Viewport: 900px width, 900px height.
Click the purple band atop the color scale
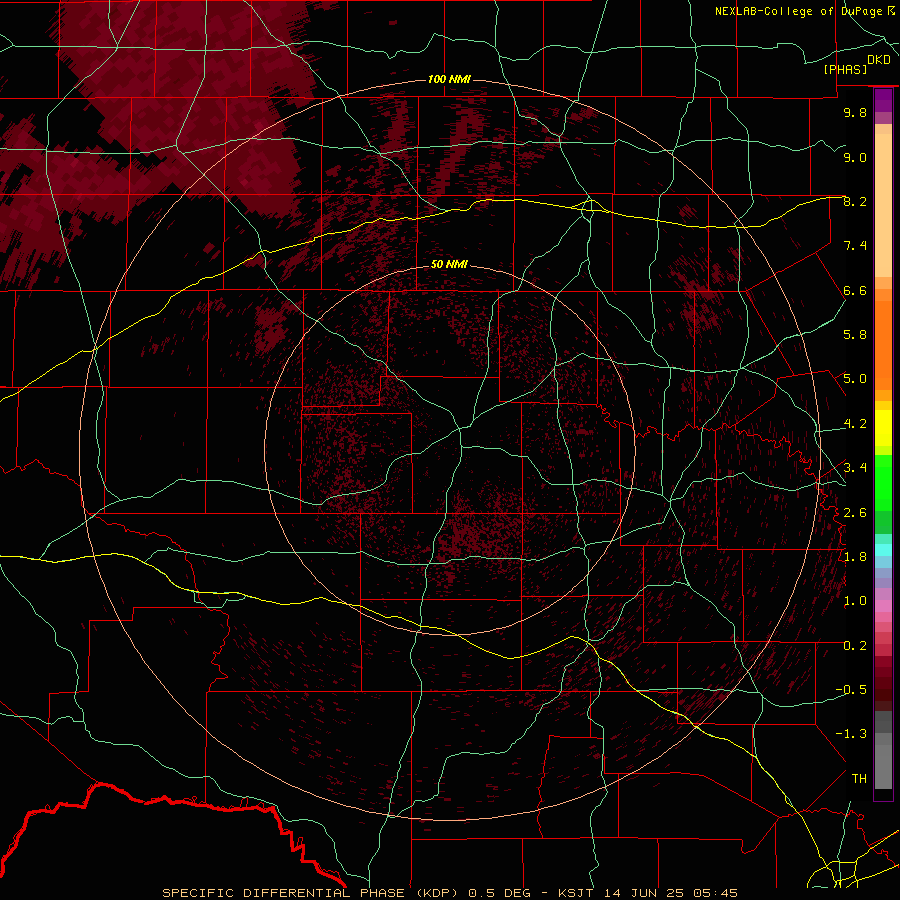tap(883, 100)
